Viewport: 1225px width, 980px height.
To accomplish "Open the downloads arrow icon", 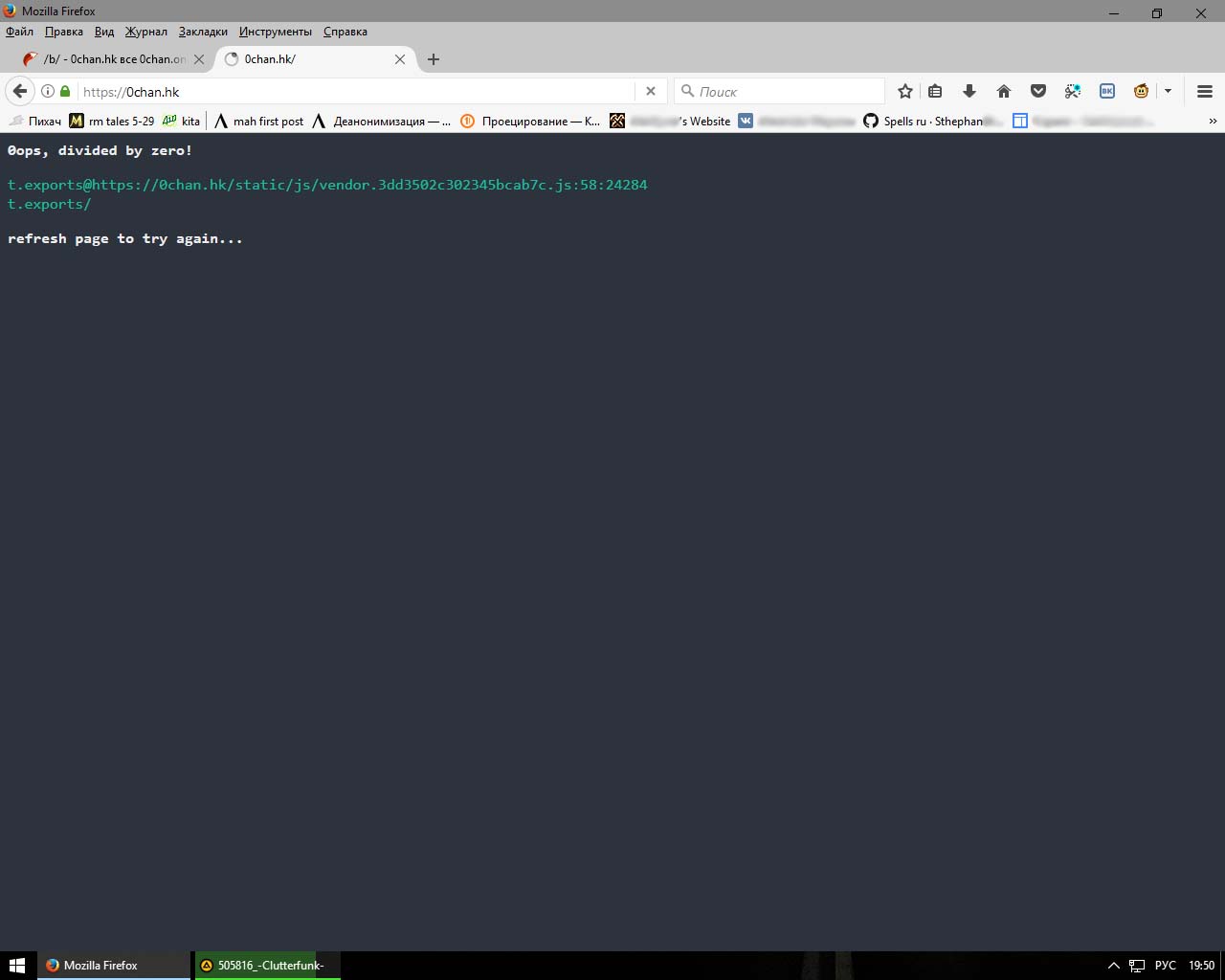I will [x=969, y=92].
